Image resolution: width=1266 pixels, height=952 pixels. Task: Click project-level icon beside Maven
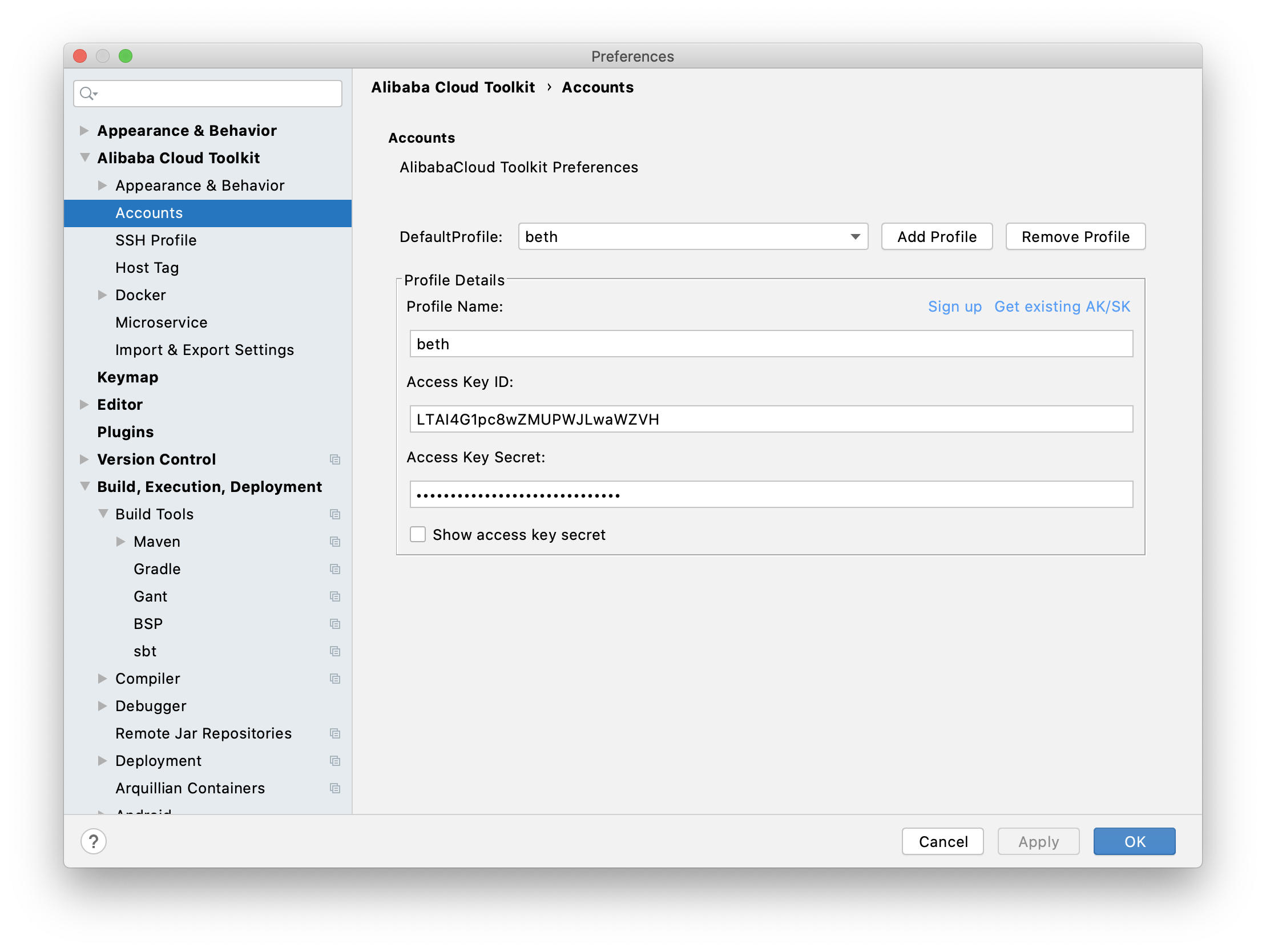coord(335,542)
